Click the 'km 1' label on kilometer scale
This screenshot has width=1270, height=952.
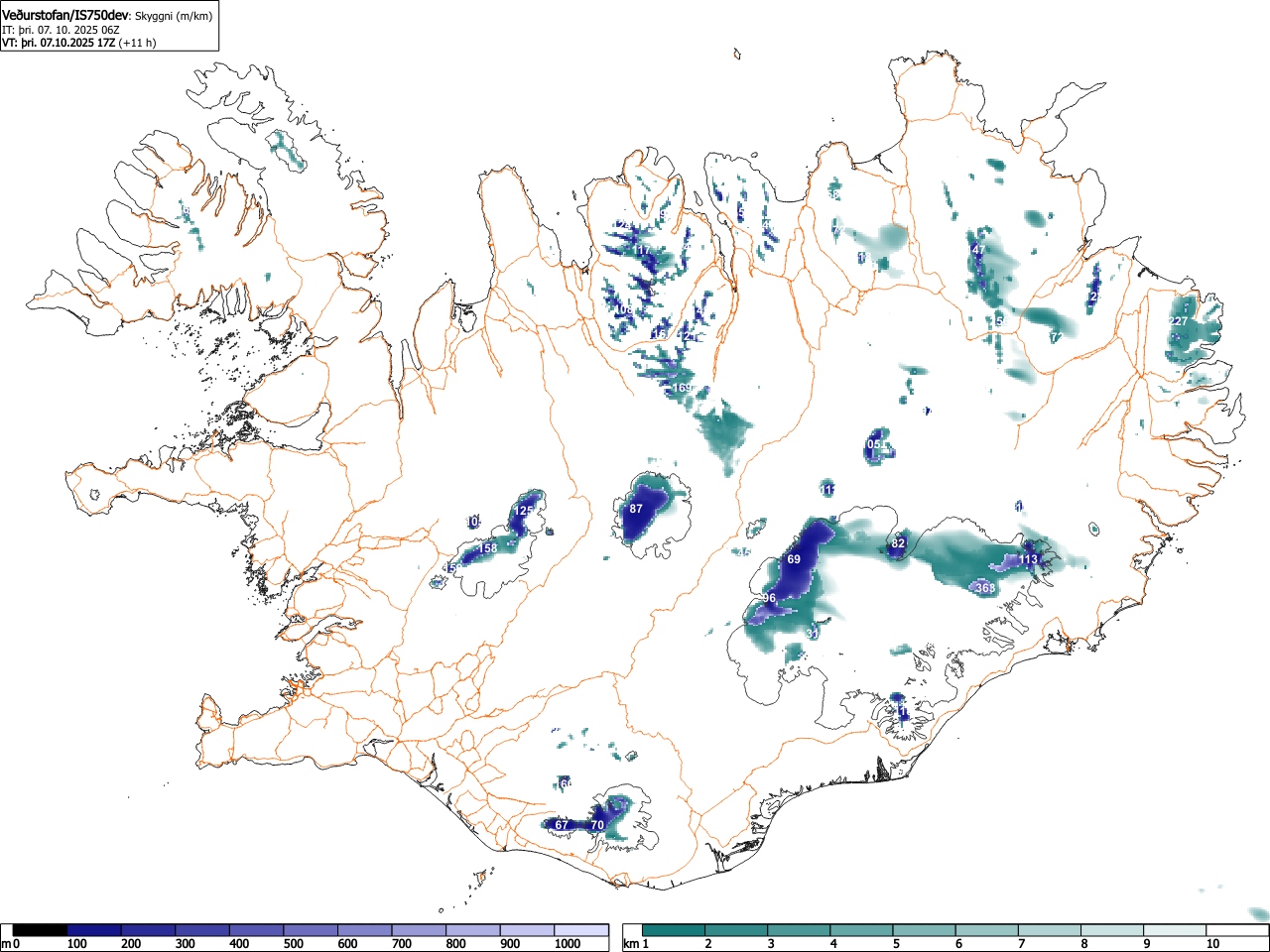tap(635, 944)
